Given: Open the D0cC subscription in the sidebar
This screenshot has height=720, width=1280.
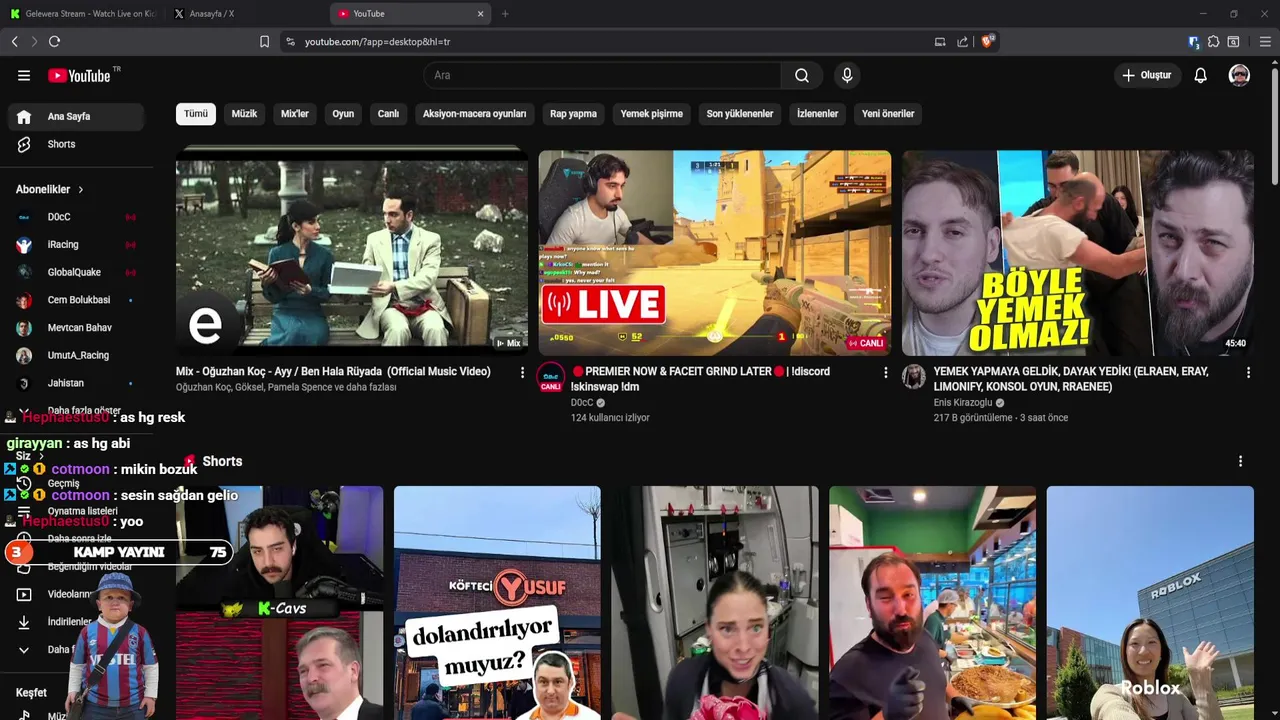Looking at the screenshot, I should (76, 217).
